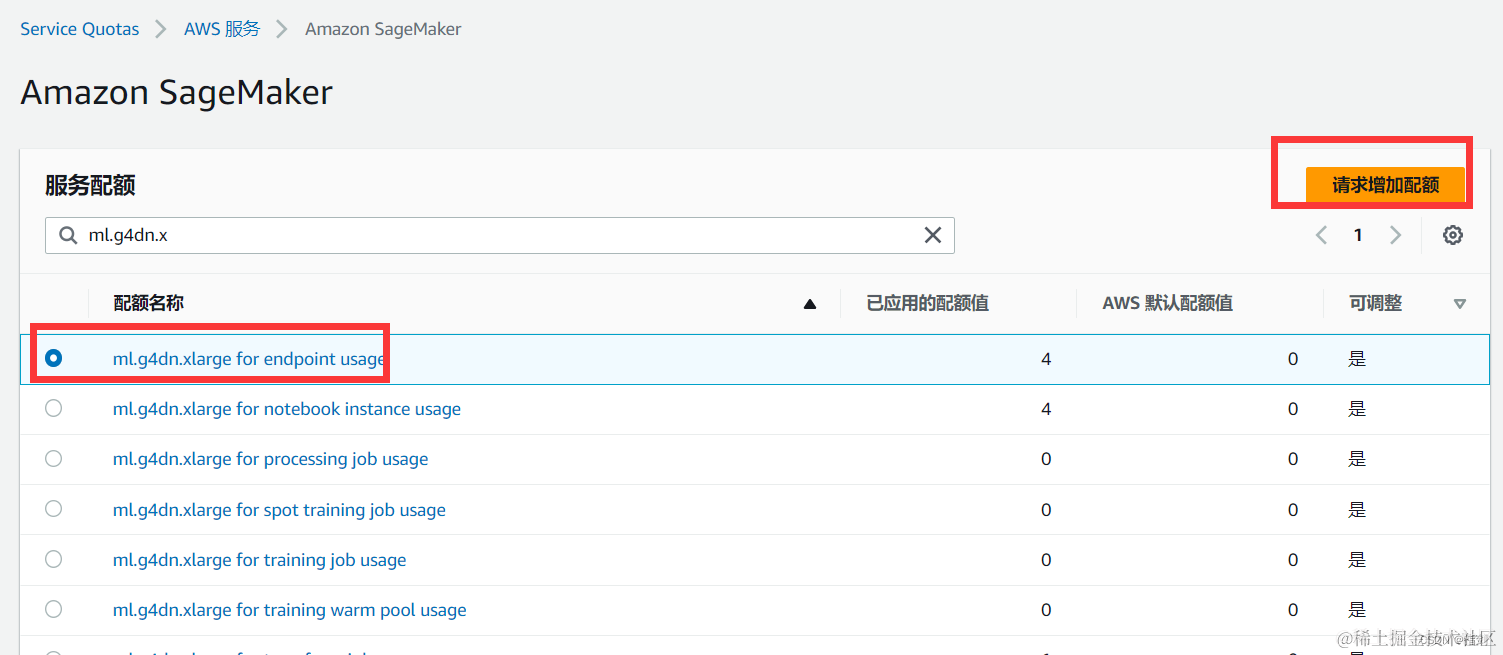Image resolution: width=1503 pixels, height=655 pixels.
Task: Focus the quota search input field
Action: [x=499, y=235]
